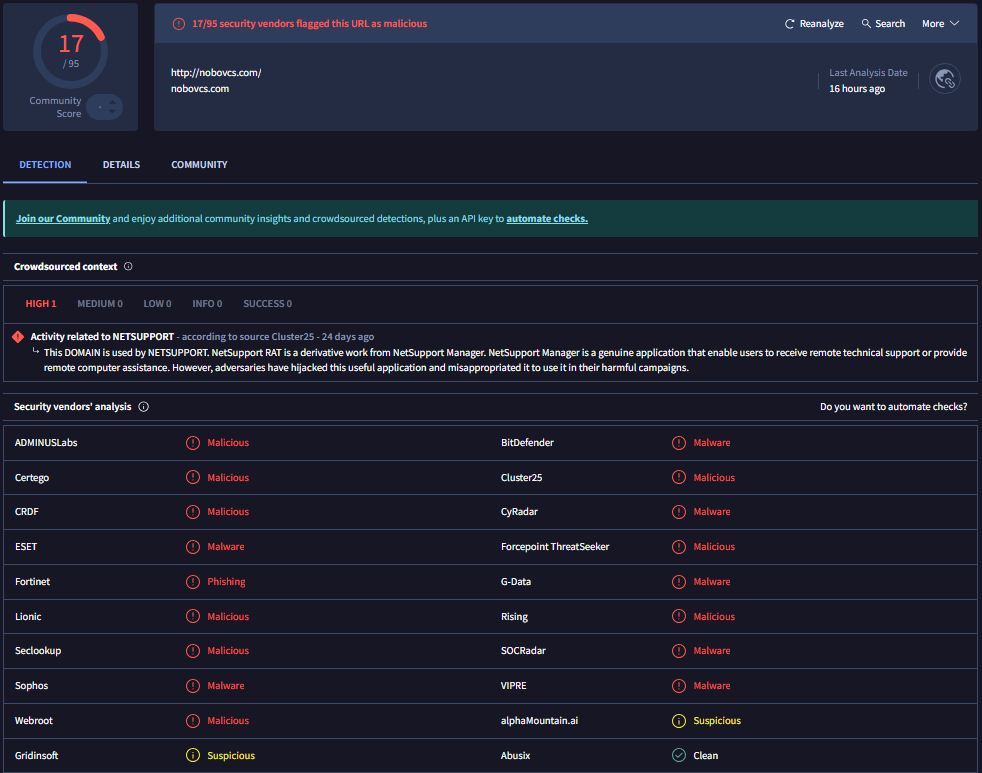Click the ESET 'Malware' verdict text

click(225, 547)
